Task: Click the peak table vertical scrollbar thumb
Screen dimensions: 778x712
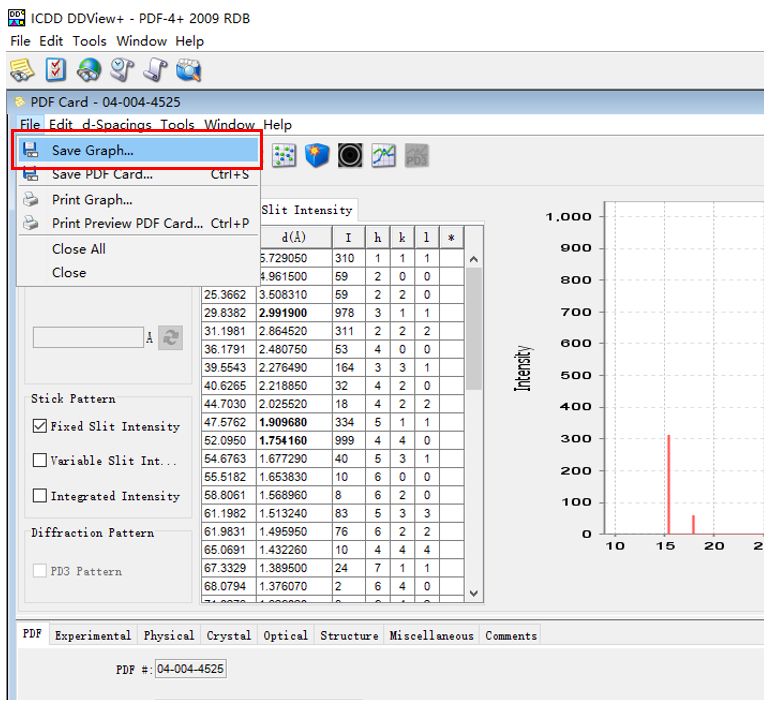Action: click(x=474, y=329)
